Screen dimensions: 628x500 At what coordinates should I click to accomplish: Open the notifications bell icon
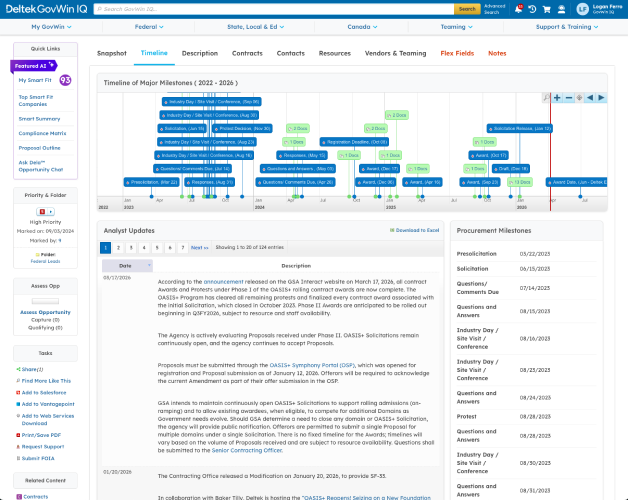(x=518, y=9)
